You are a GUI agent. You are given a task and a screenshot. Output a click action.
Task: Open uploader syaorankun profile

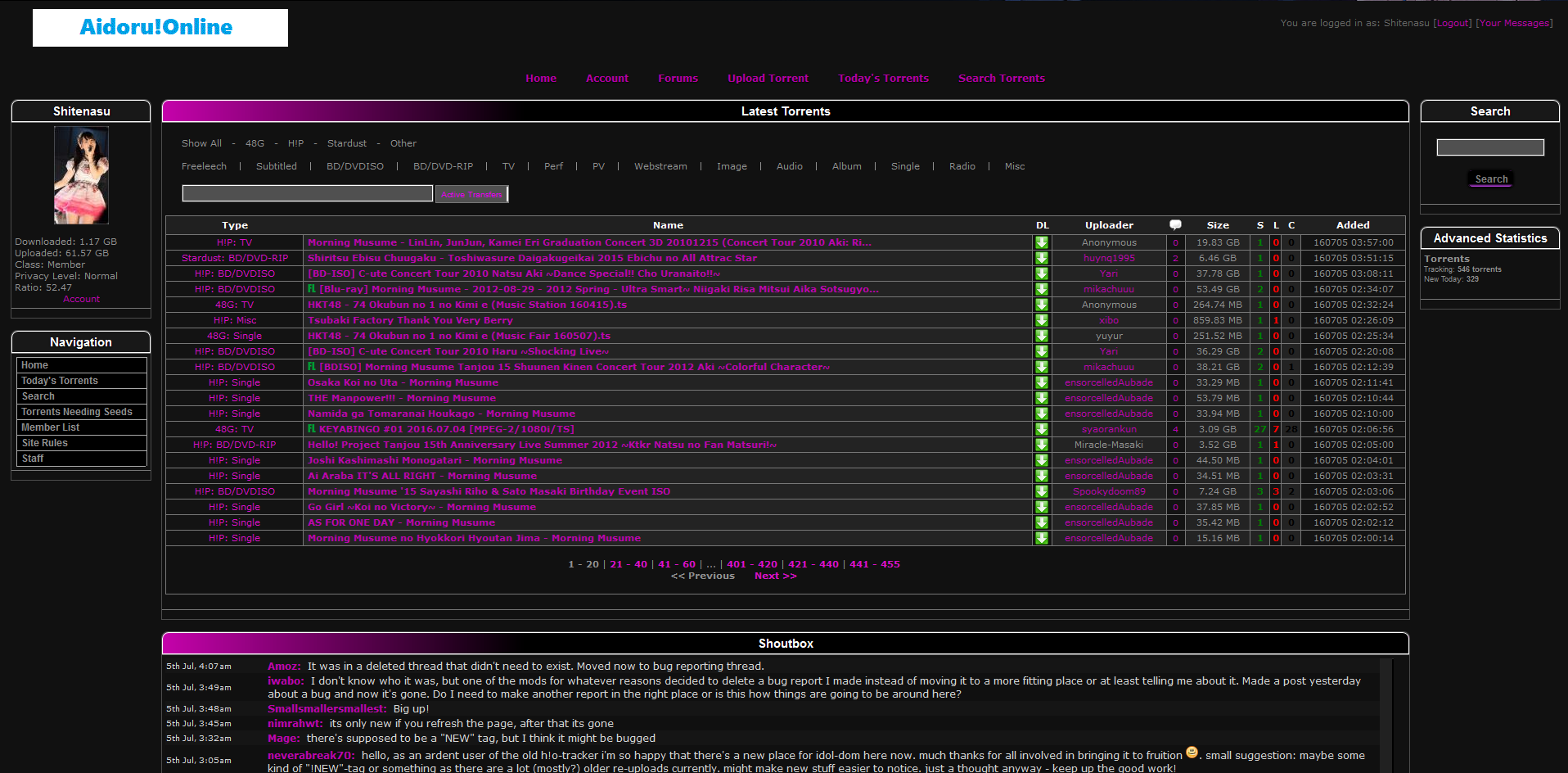pos(1109,429)
